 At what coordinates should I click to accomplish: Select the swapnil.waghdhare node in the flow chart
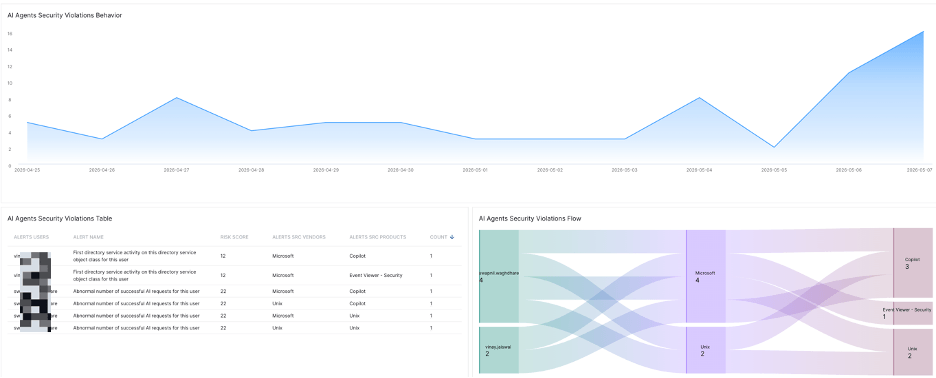tap(499, 276)
